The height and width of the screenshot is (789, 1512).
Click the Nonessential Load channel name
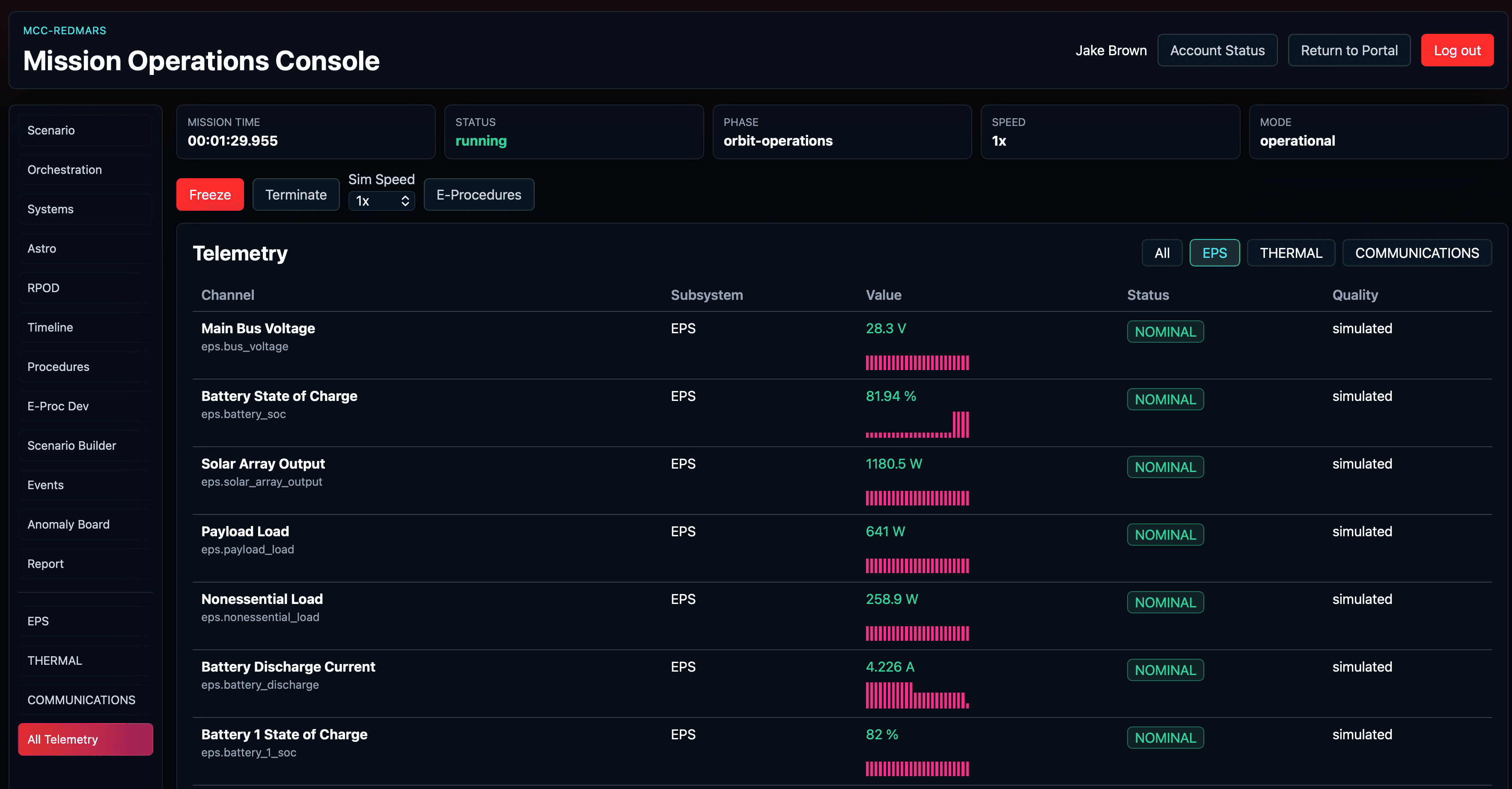point(262,599)
